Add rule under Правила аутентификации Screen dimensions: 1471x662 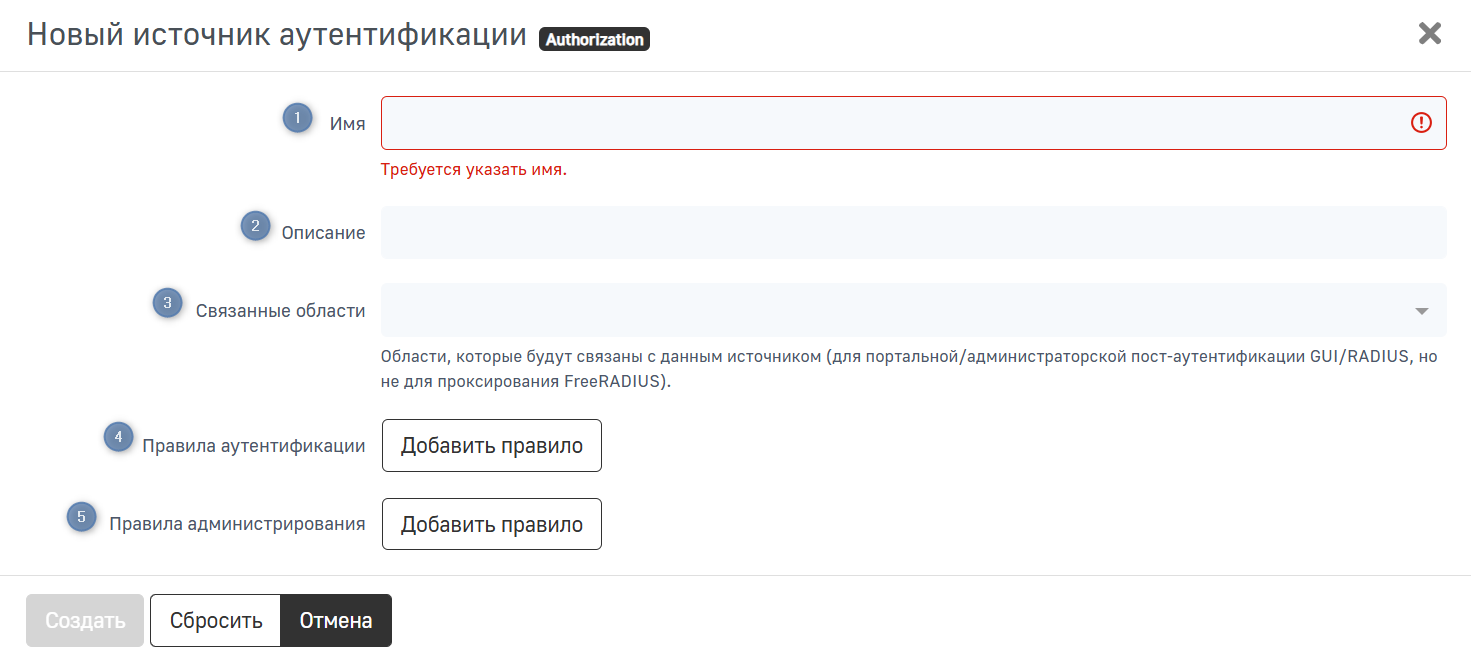click(491, 446)
